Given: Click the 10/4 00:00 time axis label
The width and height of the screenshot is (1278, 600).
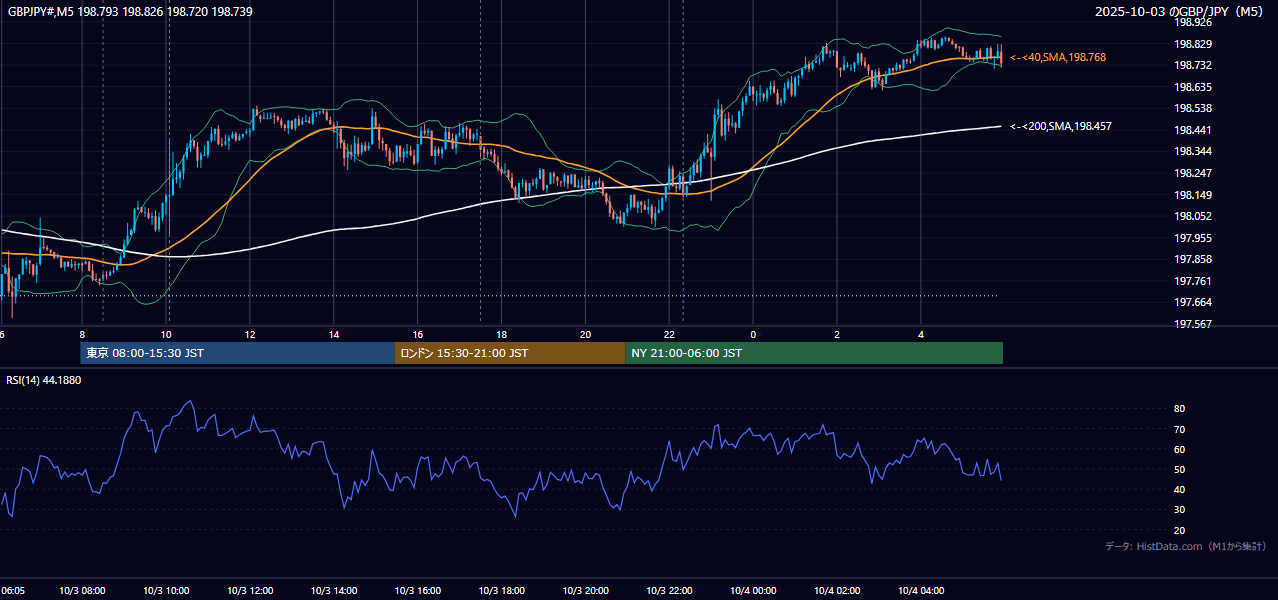Looking at the screenshot, I should (753, 590).
